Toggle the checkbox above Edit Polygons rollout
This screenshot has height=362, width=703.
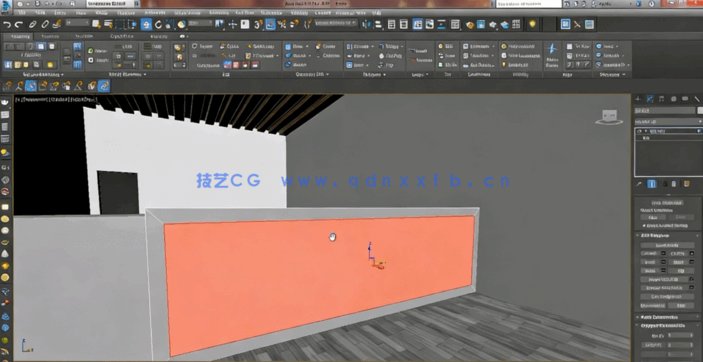[x=644, y=225]
